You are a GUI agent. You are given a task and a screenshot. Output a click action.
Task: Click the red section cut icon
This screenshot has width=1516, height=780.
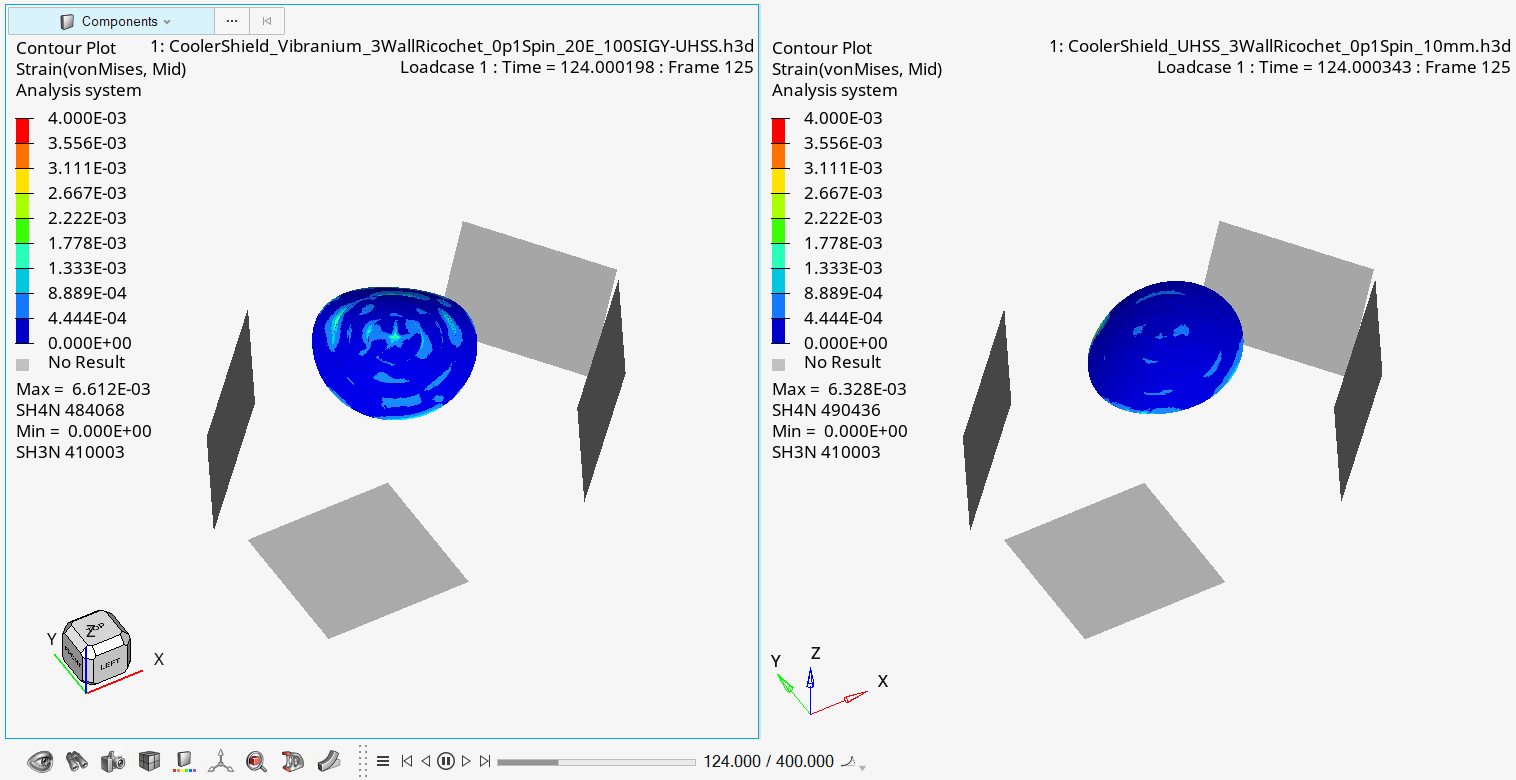click(x=292, y=761)
